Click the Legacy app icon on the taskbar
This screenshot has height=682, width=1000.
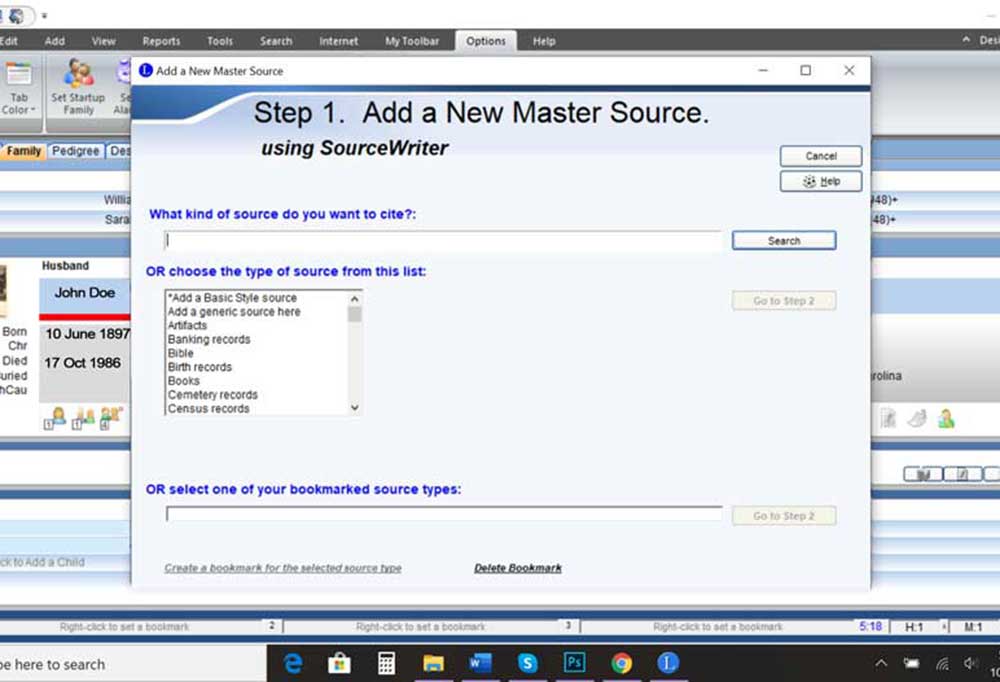click(668, 663)
